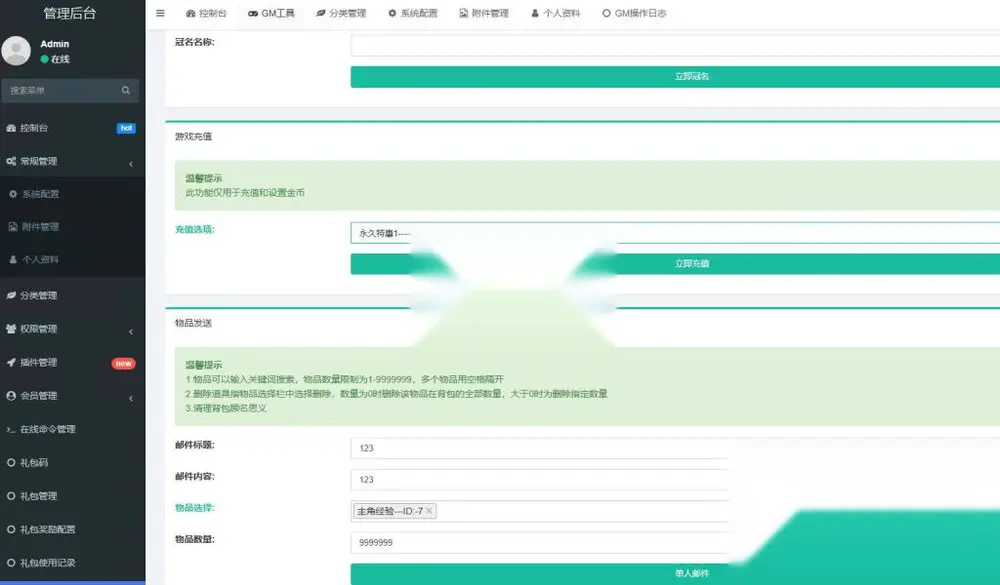This screenshot has height=585, width=1000.
Task: Click the 常规管理 gears icon in sidebar
Action: click(x=11, y=161)
